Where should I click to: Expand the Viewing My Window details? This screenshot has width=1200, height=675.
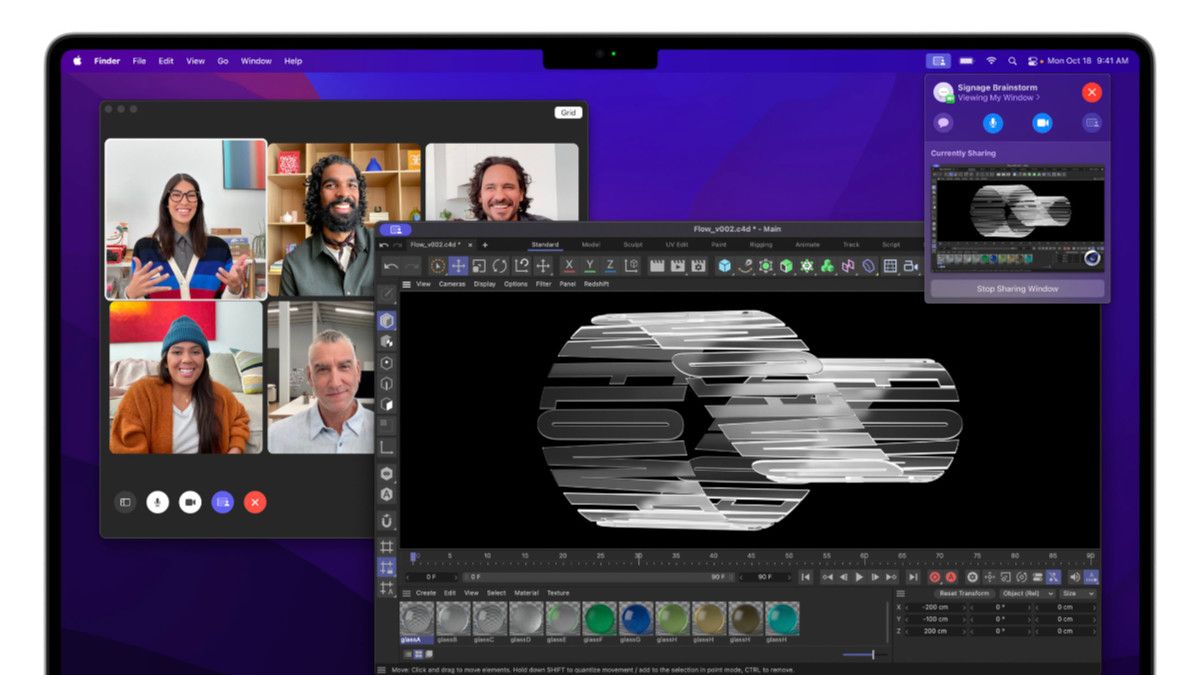click(x=997, y=97)
